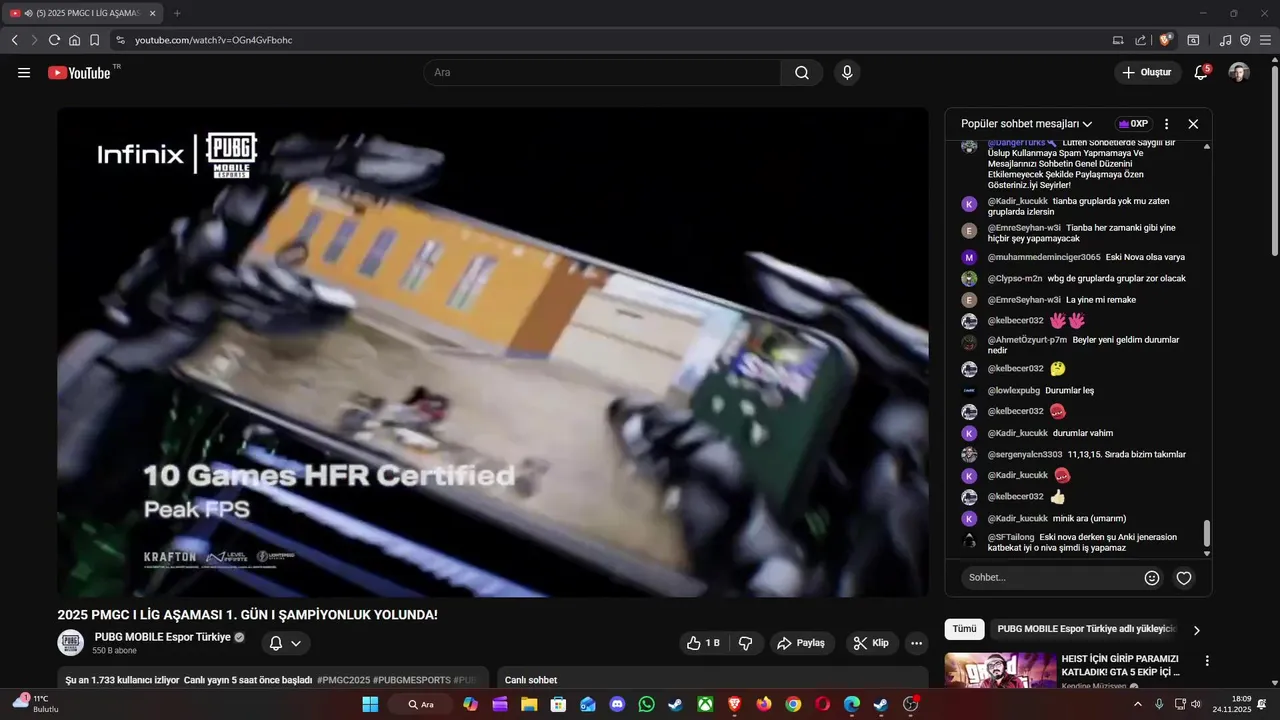Click the search magnifier button
1280x720 pixels.
point(802,72)
